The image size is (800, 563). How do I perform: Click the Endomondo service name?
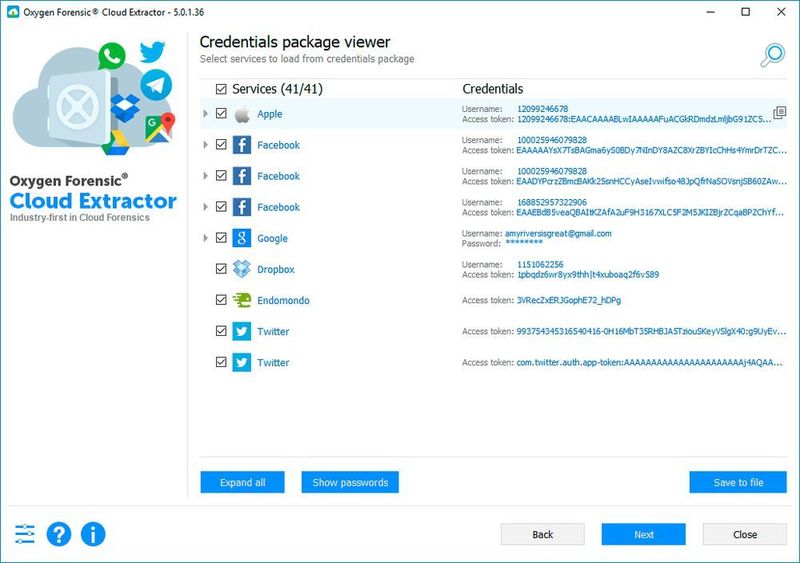click(283, 300)
